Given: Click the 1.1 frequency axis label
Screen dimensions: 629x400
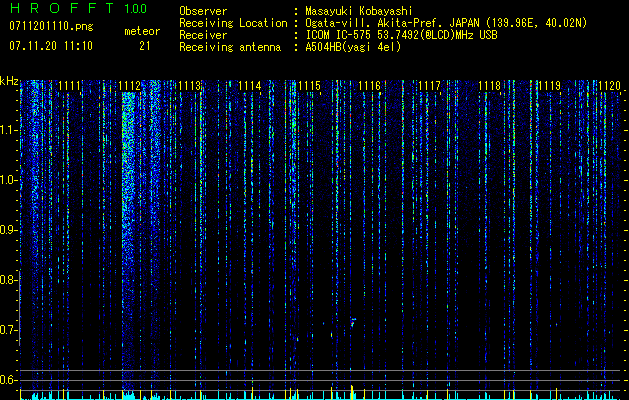Looking at the screenshot, I should [9, 130].
